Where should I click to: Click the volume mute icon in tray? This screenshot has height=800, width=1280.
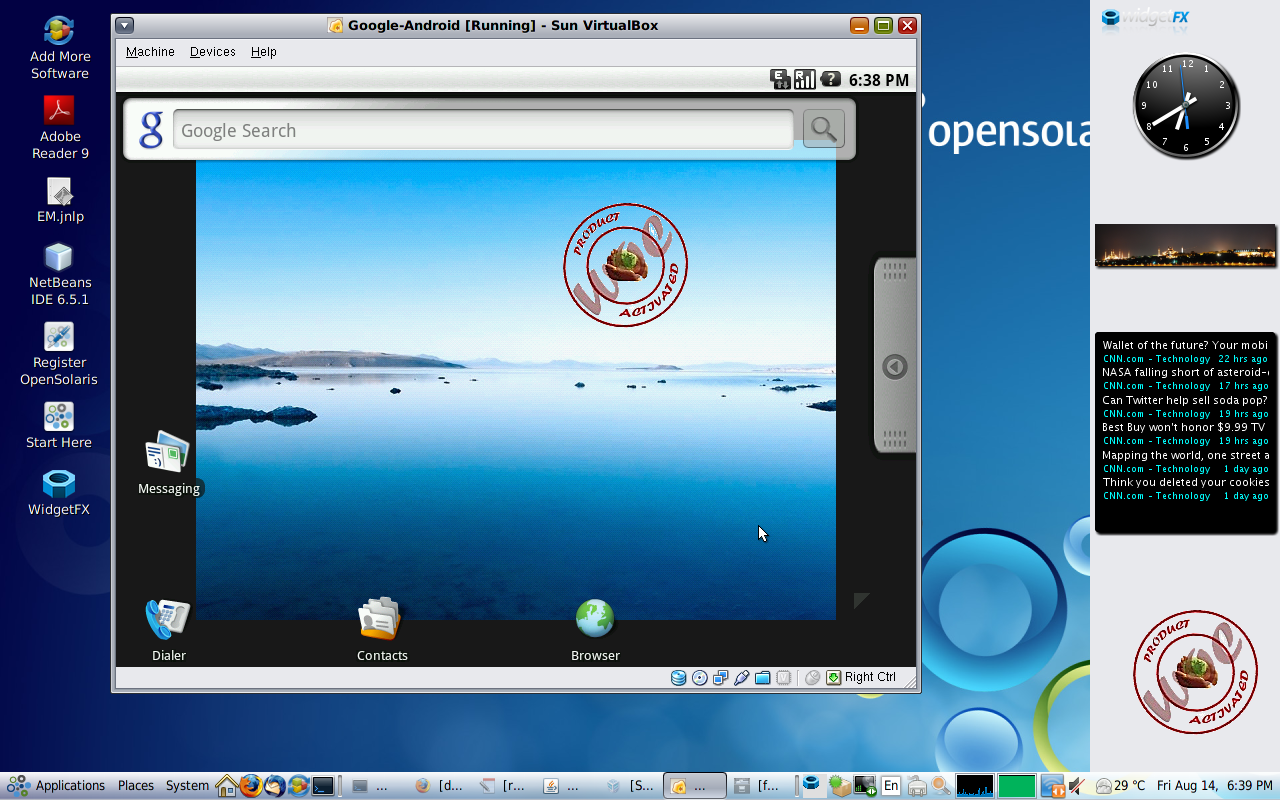[x=1077, y=786]
